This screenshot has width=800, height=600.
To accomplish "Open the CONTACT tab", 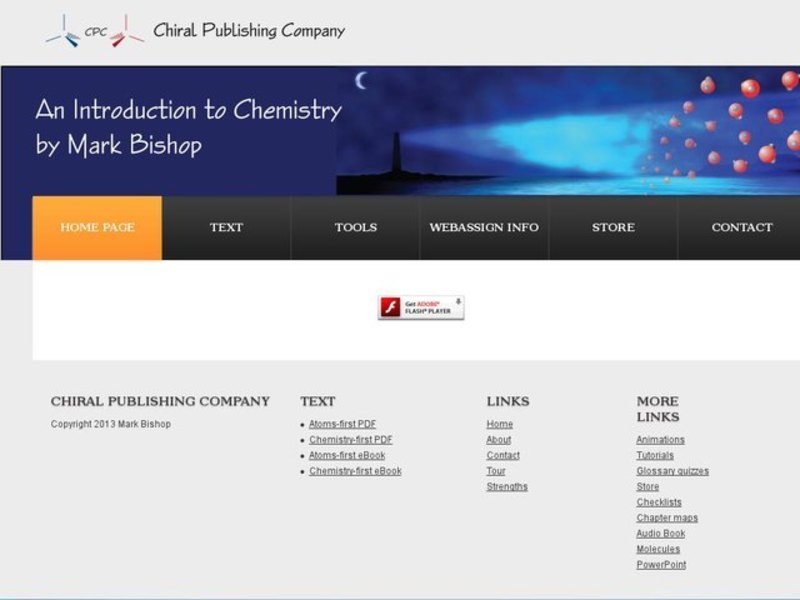I will pos(741,227).
